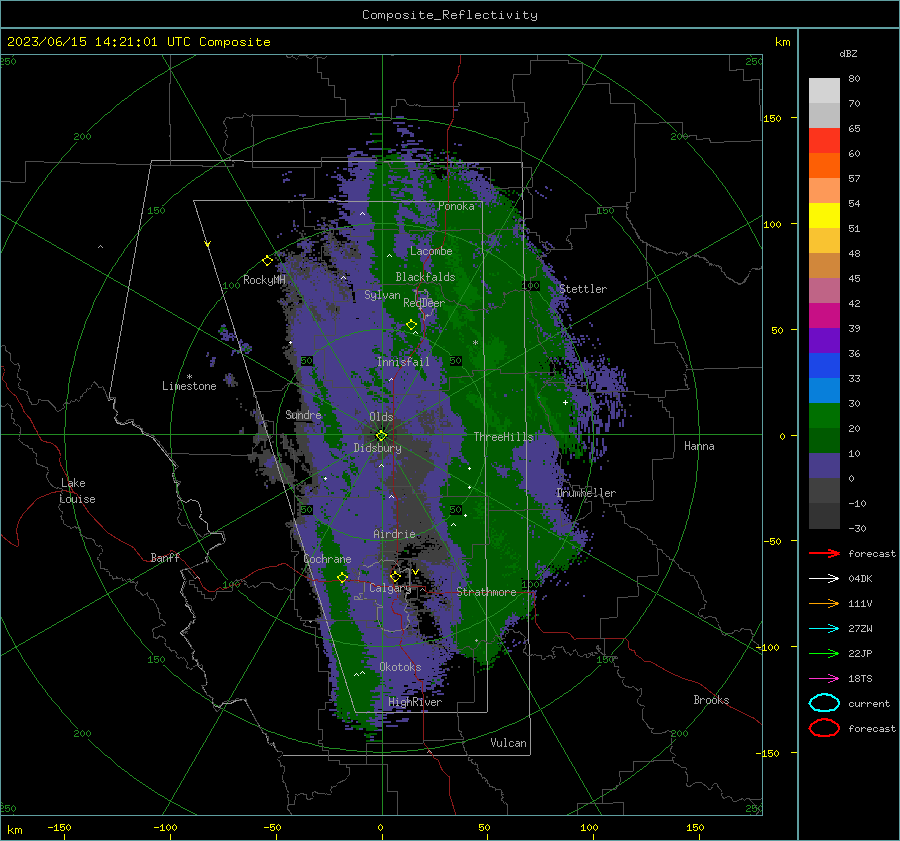
Task: Select the blue 36 dBZ color swatch
Action: (x=824, y=366)
